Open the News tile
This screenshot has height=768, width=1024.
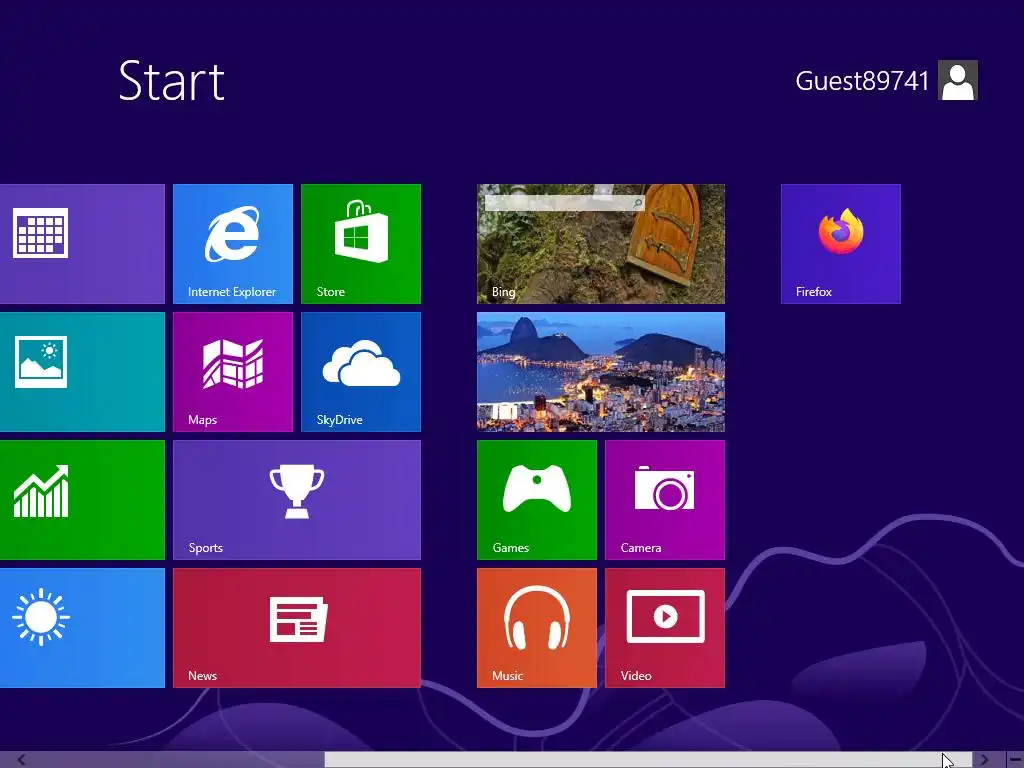296,628
